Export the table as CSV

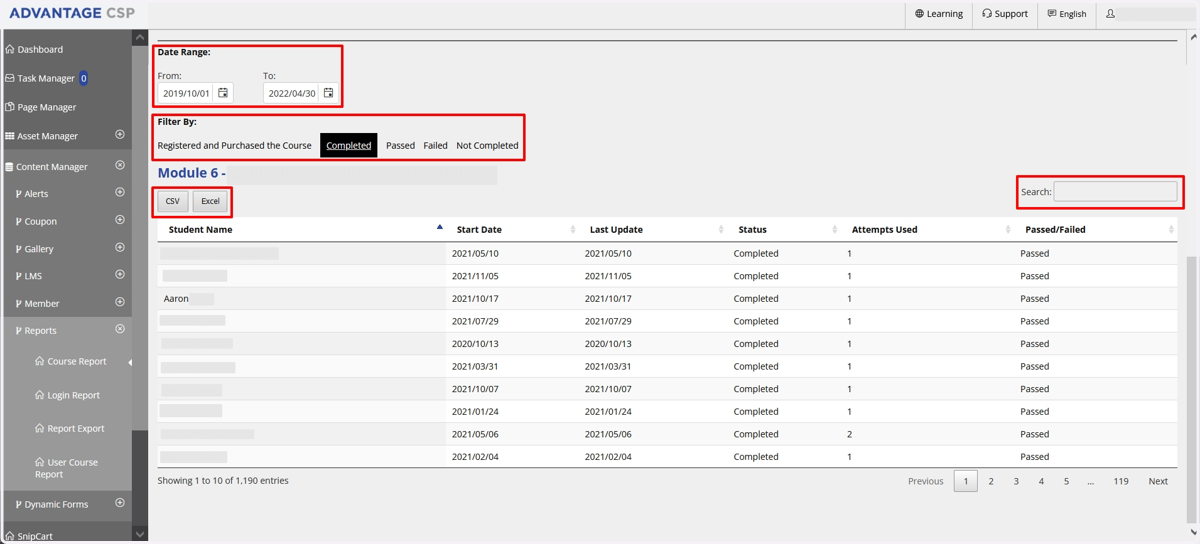coord(172,201)
